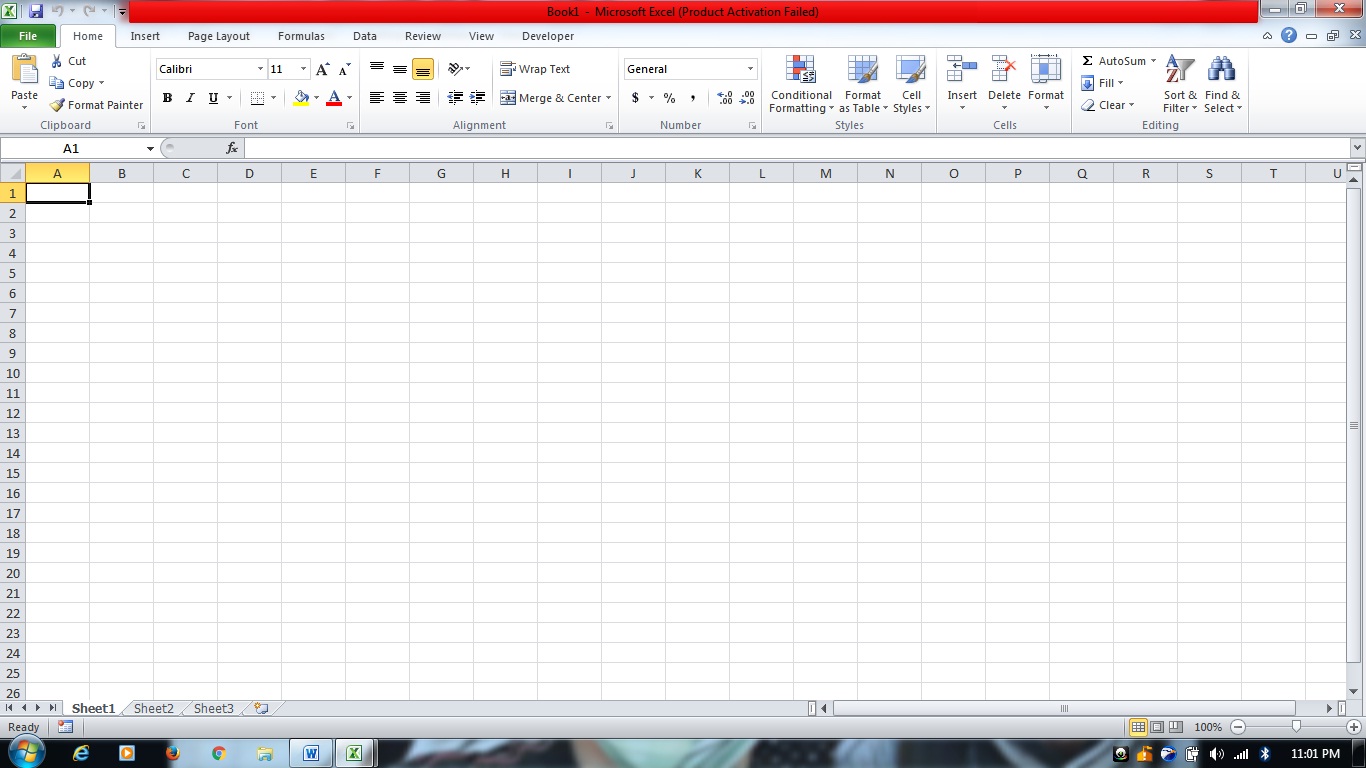Apply the Borders button
This screenshot has width=1366, height=768.
click(258, 98)
